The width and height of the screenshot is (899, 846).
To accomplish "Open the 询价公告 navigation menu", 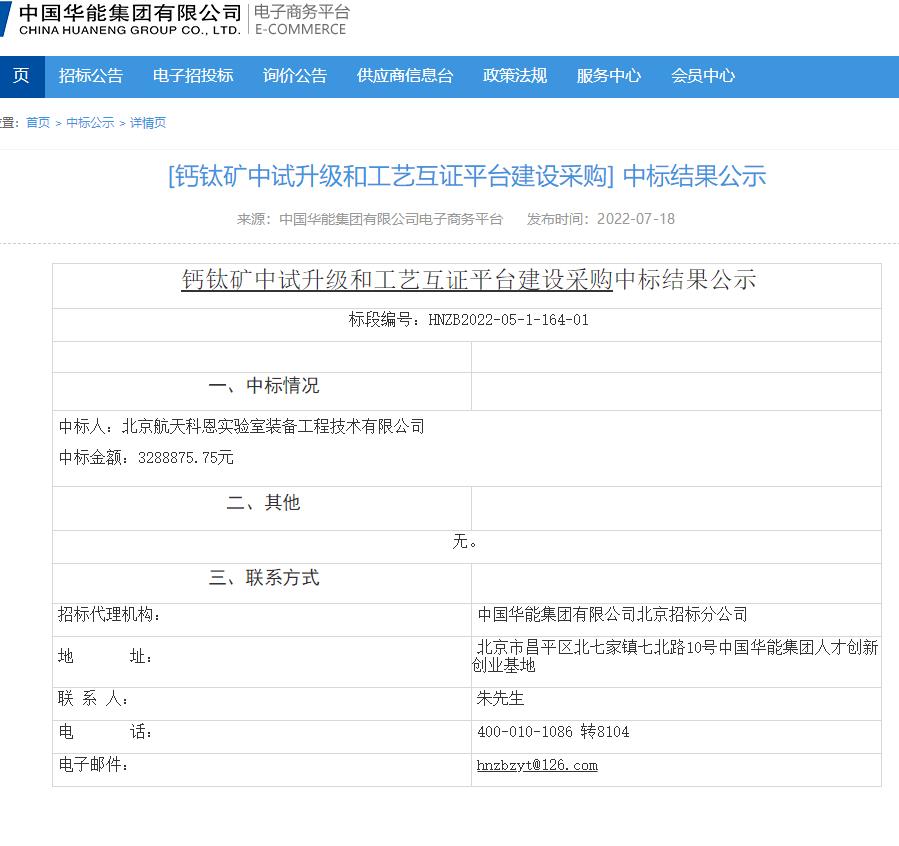I will (x=294, y=77).
